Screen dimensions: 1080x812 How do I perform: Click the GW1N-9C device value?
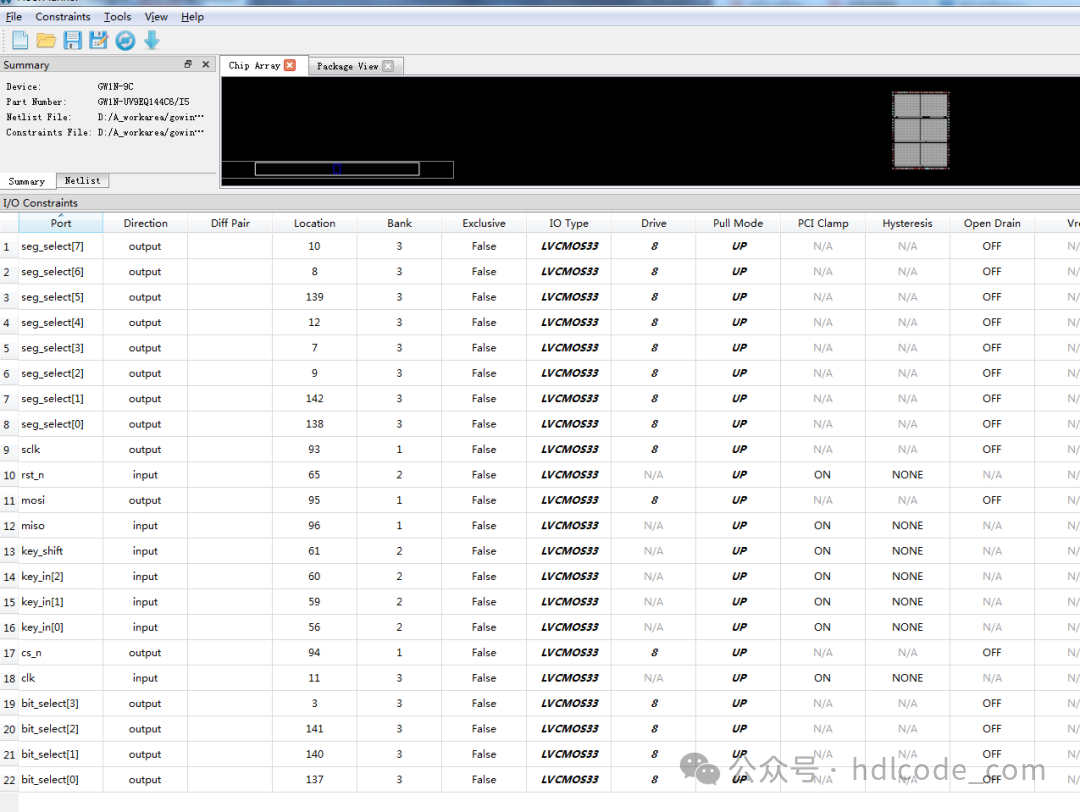(116, 87)
